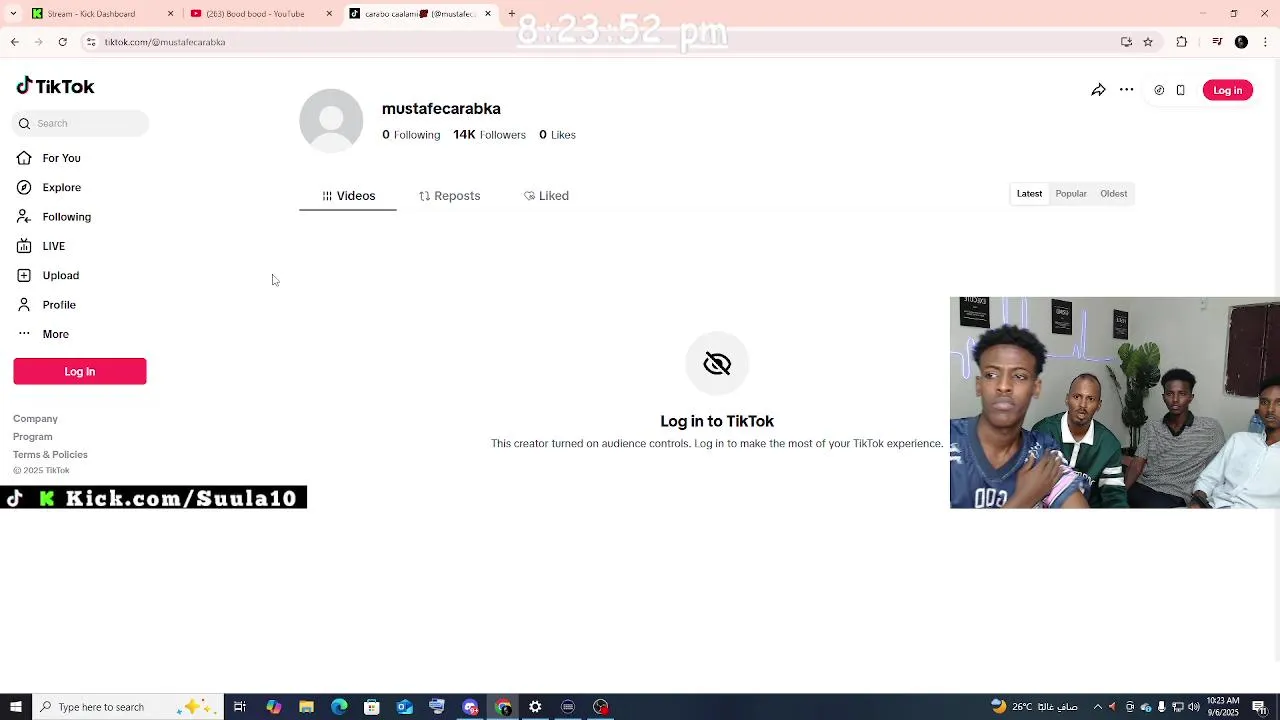Open Copilot from the taskbar
1280x720 pixels.
pos(273,707)
